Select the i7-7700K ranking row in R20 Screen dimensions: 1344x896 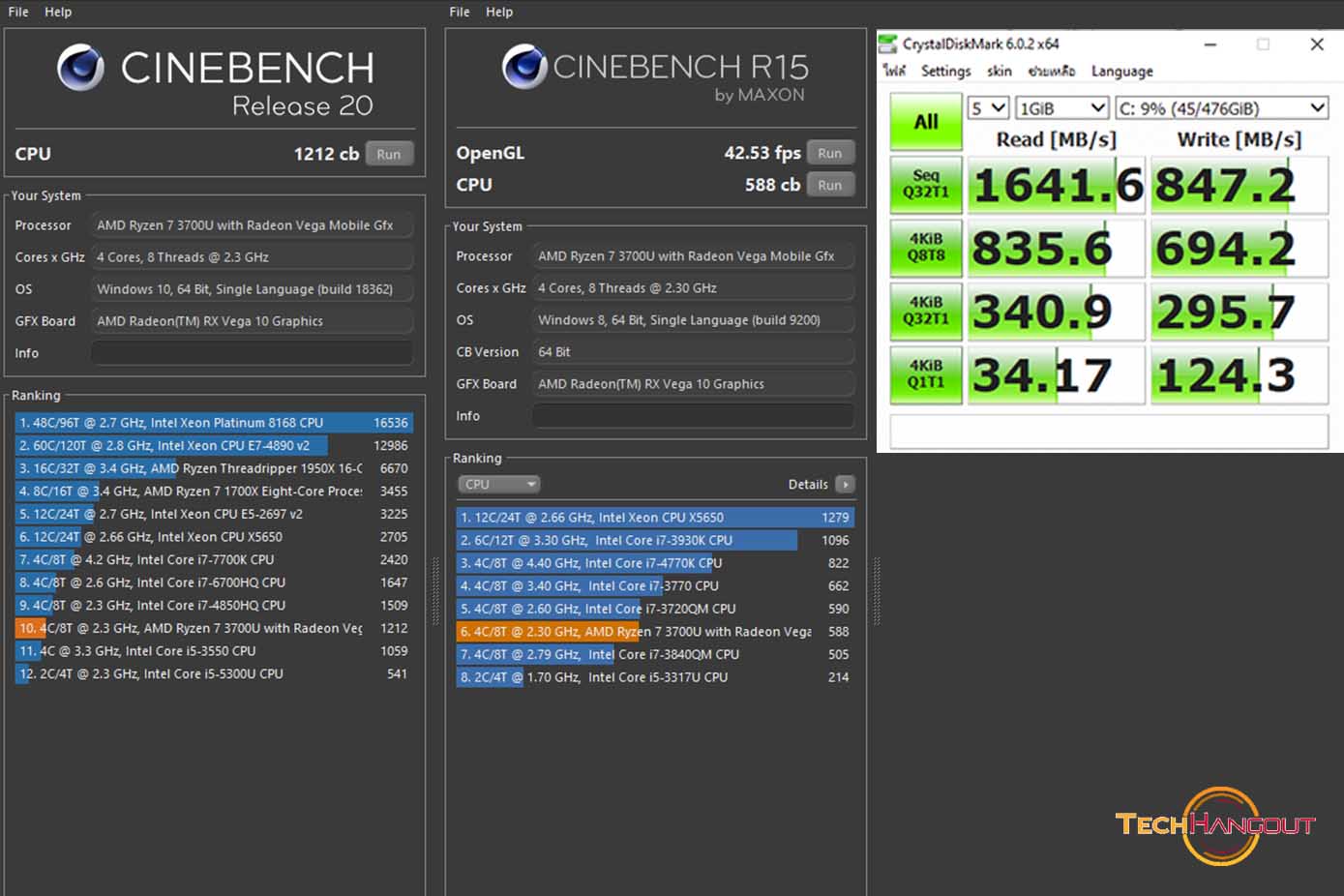click(x=214, y=559)
